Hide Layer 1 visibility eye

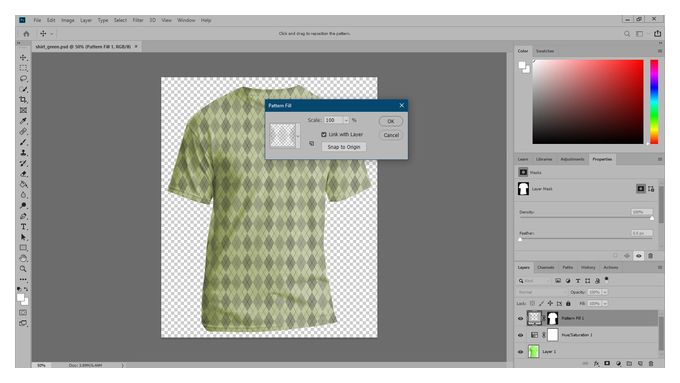520,352
